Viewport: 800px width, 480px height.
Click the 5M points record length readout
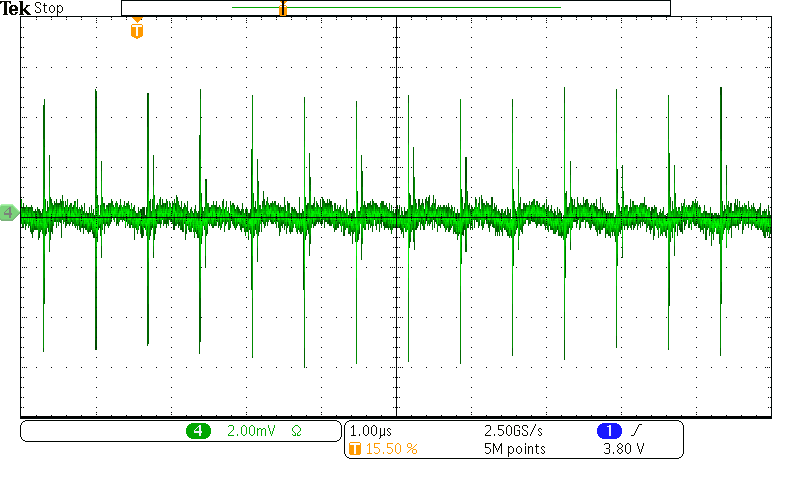tap(514, 449)
